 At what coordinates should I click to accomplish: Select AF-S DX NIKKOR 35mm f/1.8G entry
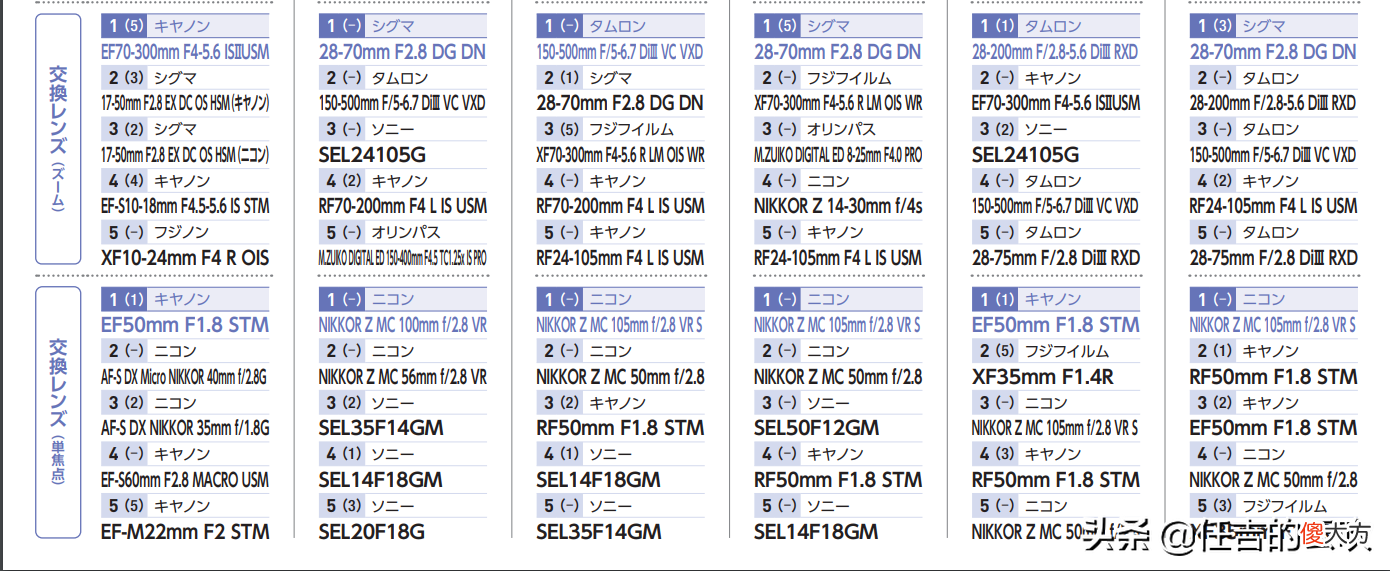tap(185, 428)
